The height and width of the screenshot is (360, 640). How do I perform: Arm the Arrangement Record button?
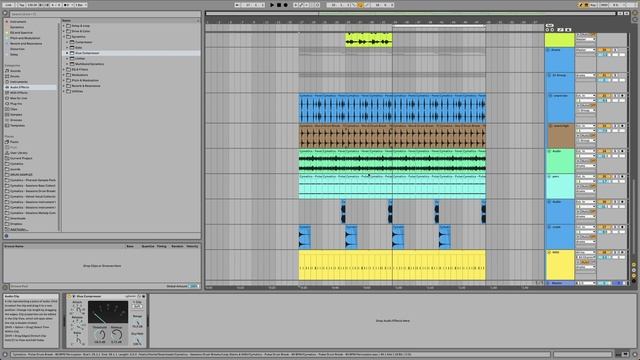285,5
